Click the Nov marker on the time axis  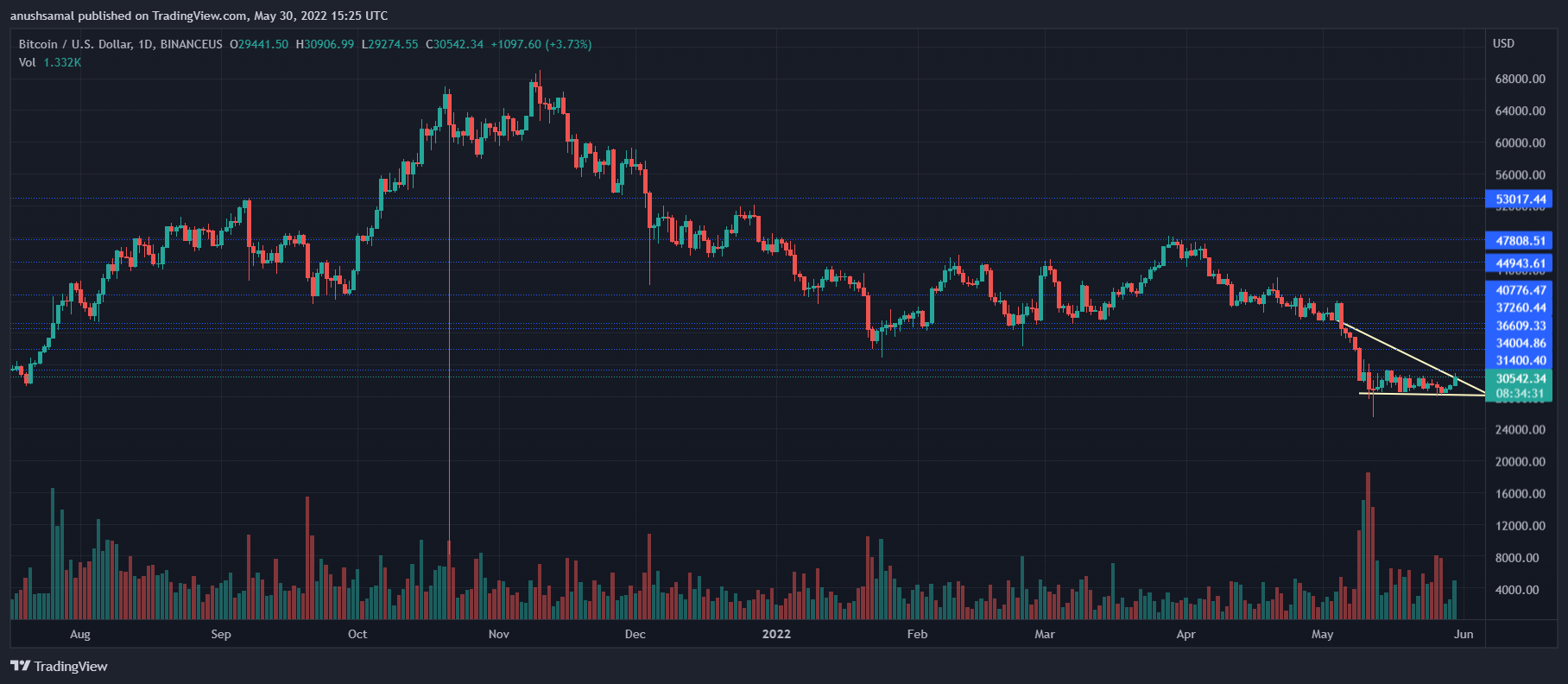pos(498,634)
